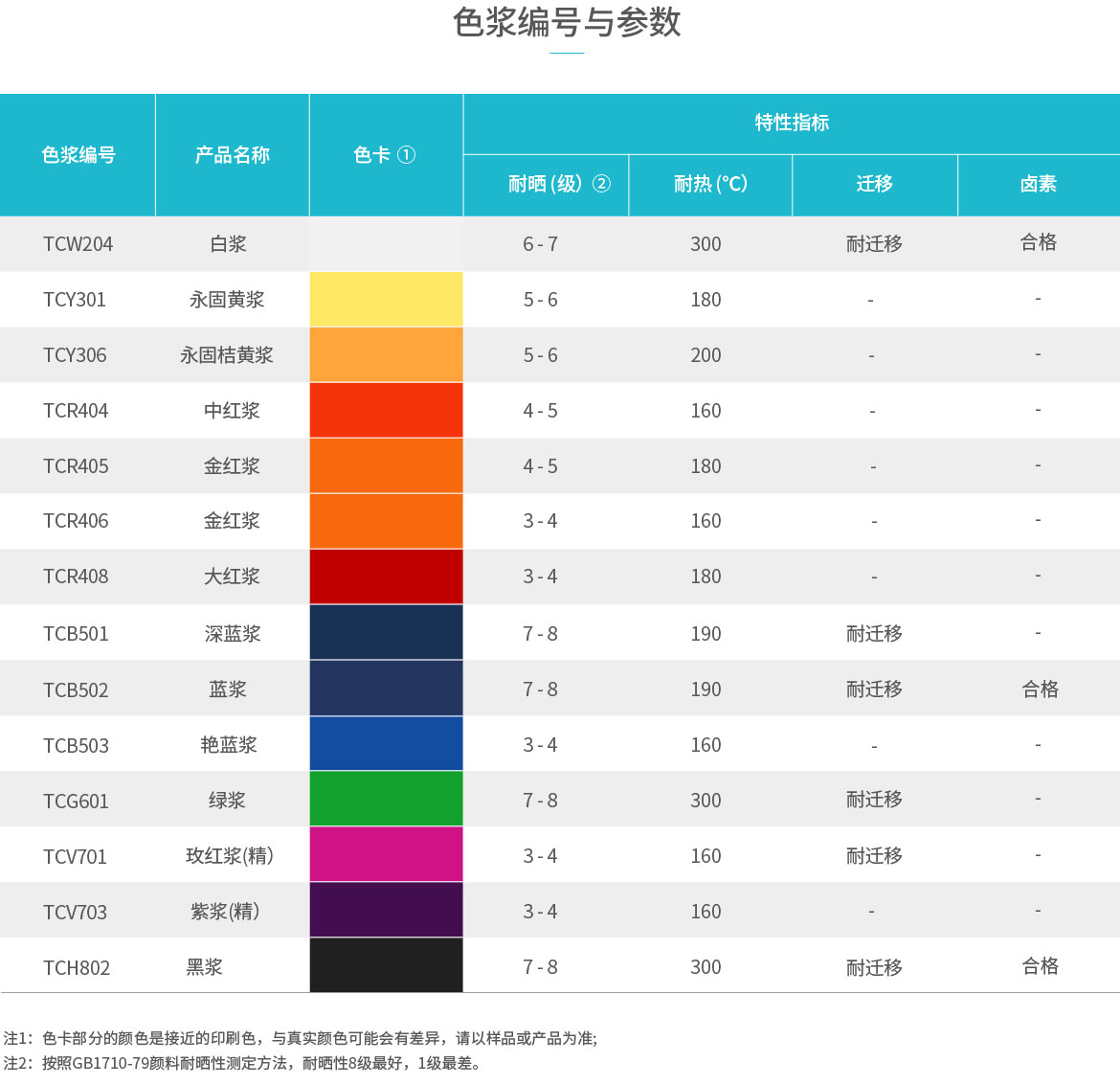Viewport: 1120px width, 1085px height.
Task: Click the TCG601 green color swatch
Action: click(x=386, y=799)
